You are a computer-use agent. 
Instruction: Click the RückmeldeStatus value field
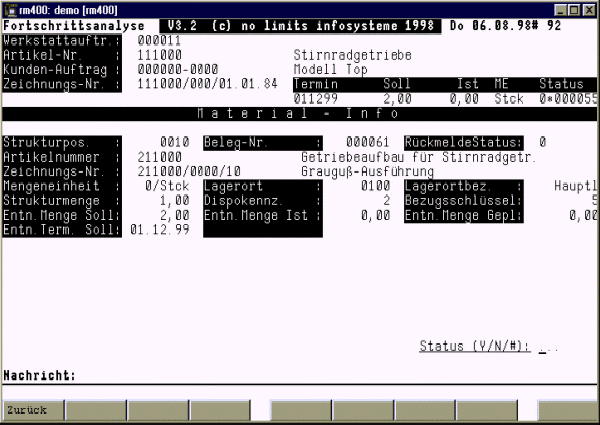[542, 142]
